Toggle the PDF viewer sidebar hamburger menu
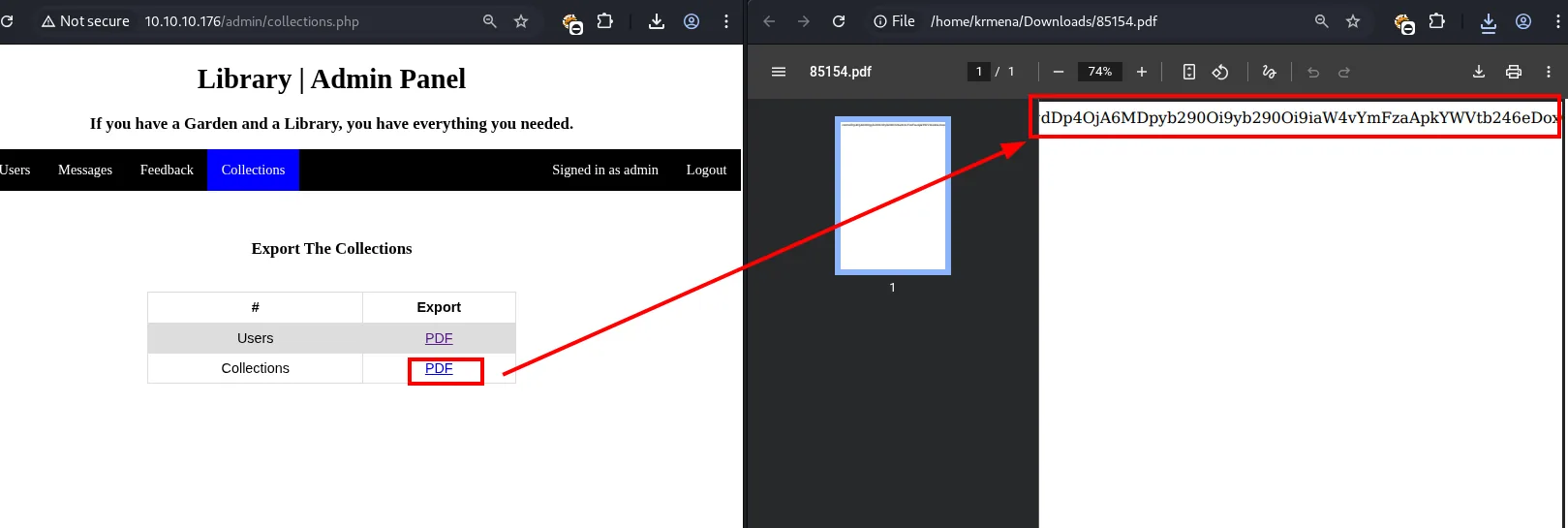 (779, 72)
